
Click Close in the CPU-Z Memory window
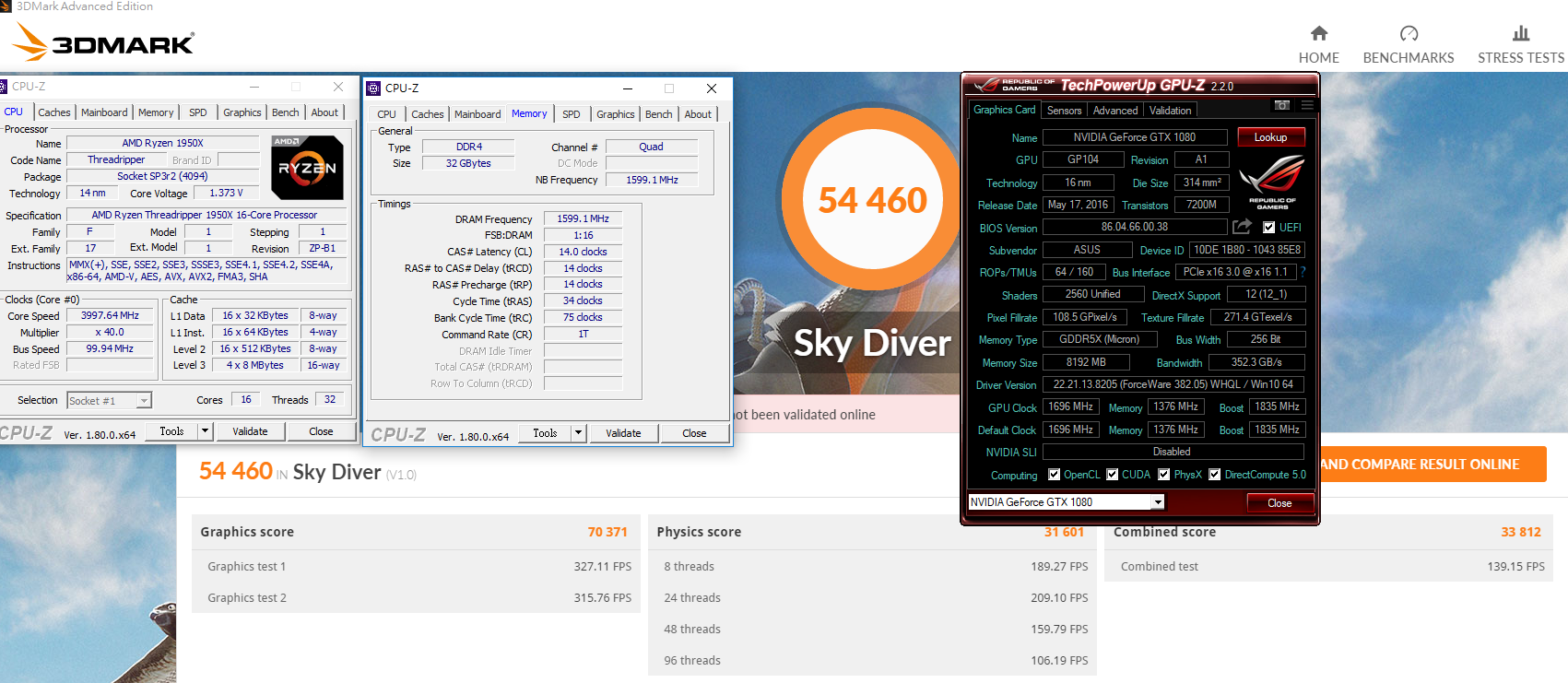(x=694, y=432)
